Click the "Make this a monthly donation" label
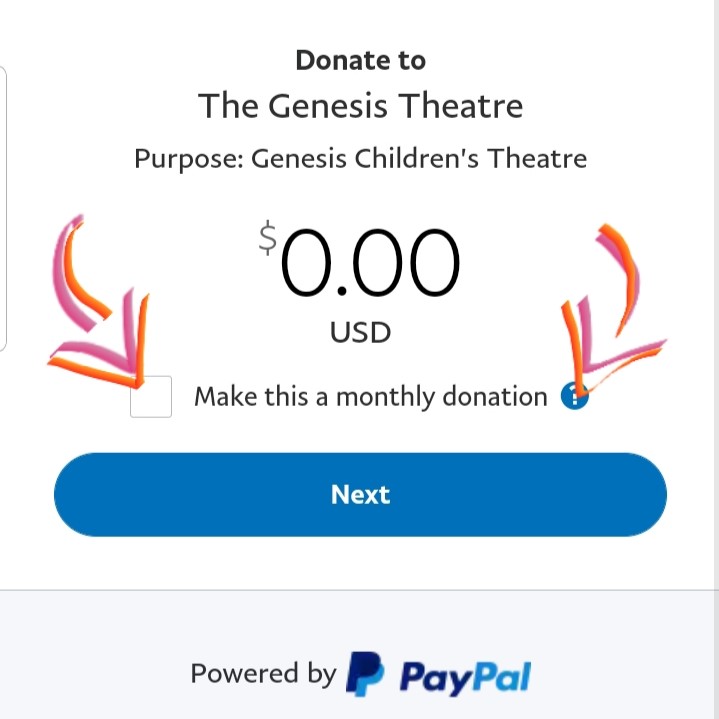Screen dimensions: 719x719 click(371, 397)
